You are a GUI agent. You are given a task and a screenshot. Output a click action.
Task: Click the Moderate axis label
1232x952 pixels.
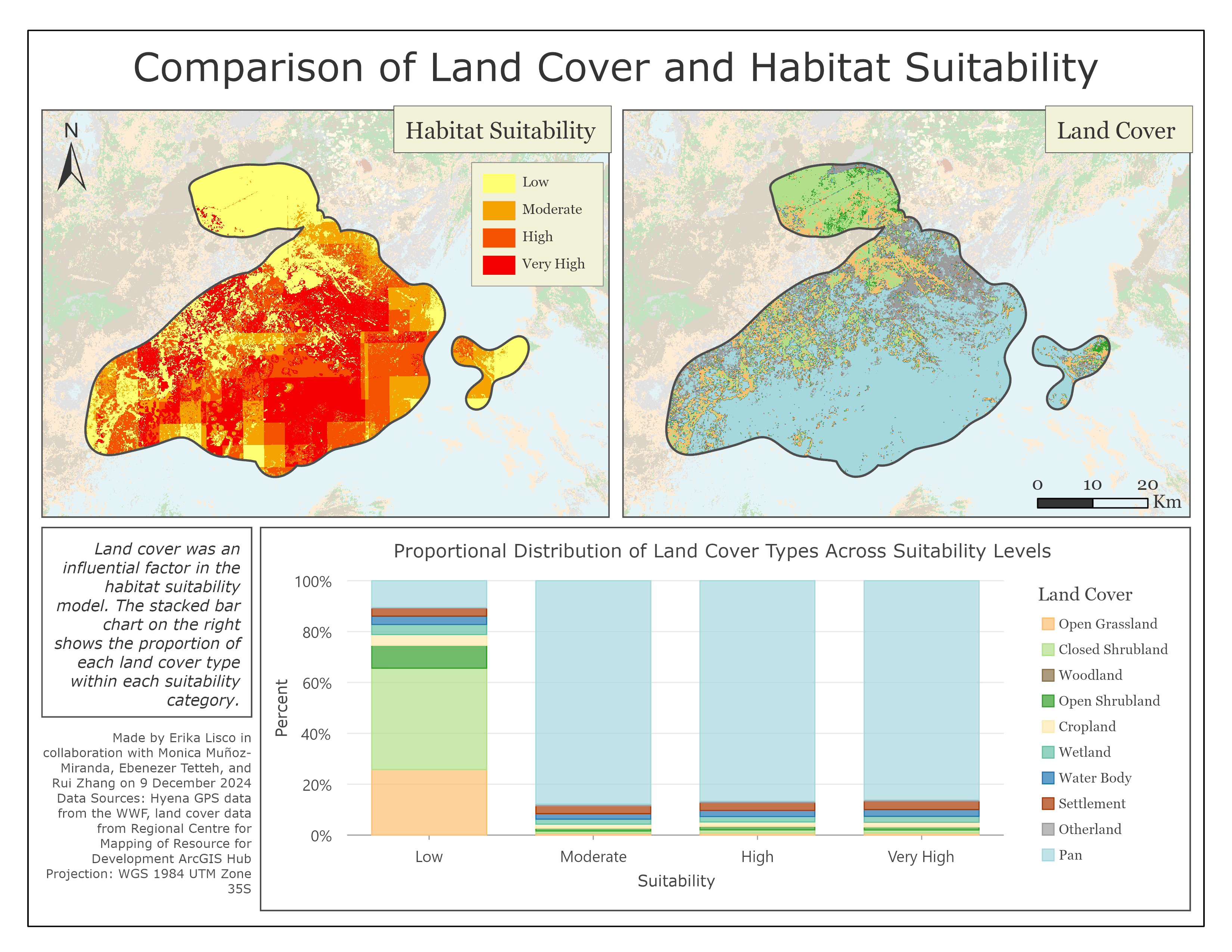click(x=593, y=857)
